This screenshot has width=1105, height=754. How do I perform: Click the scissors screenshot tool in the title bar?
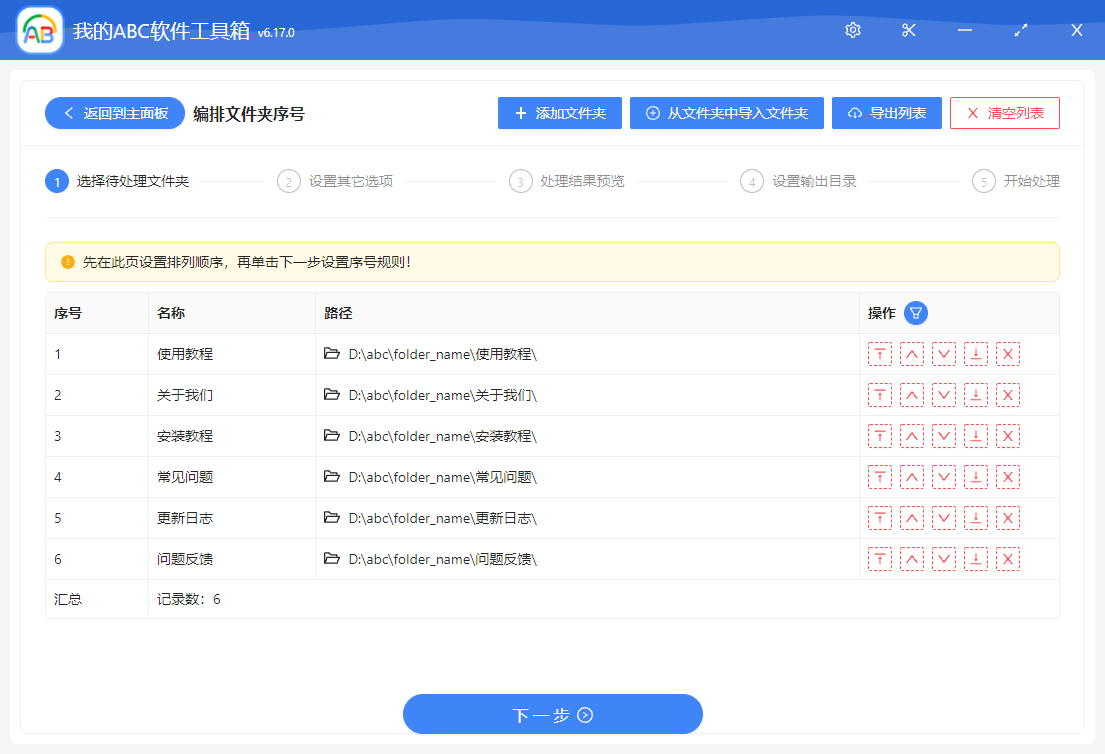pos(908,30)
